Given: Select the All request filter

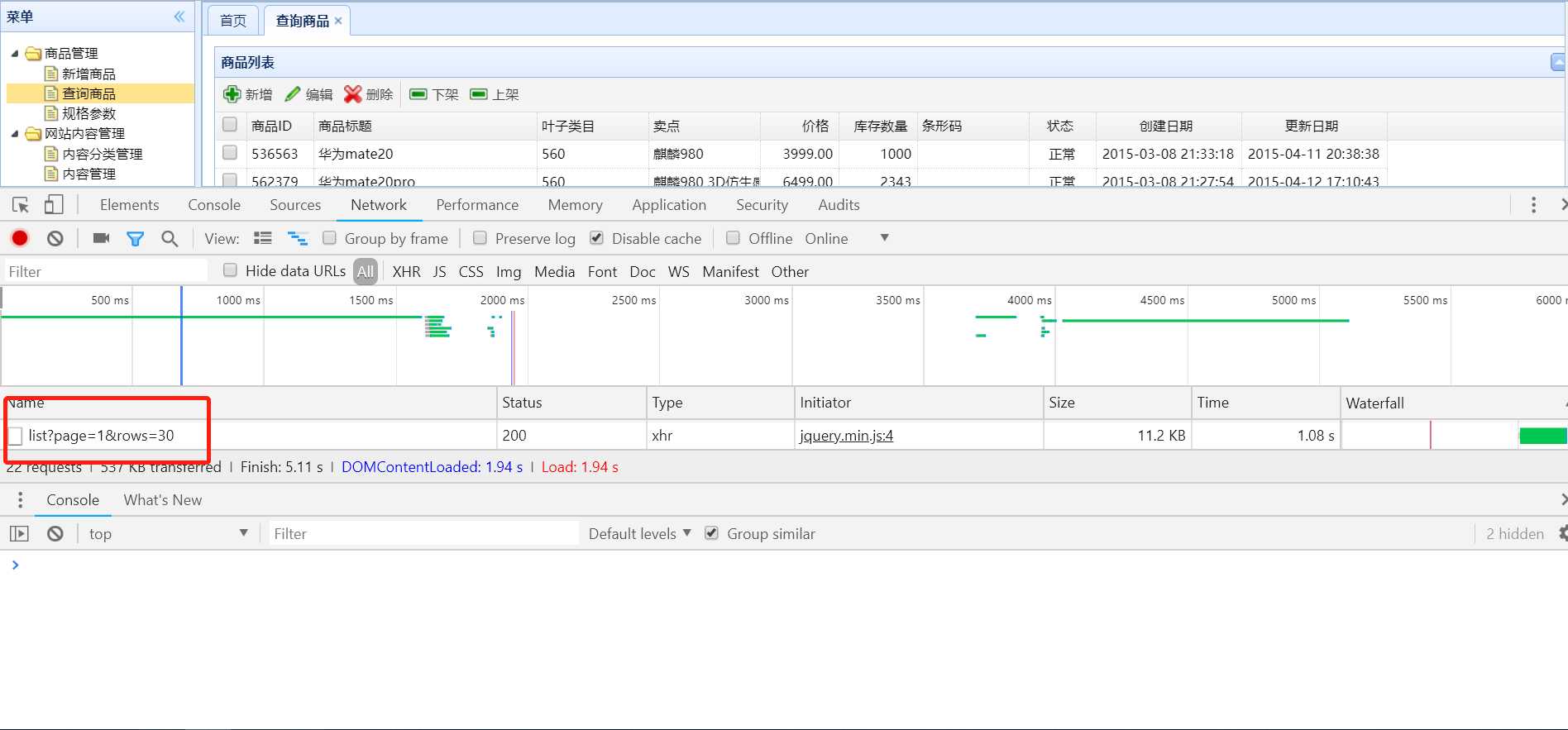Looking at the screenshot, I should pos(366,271).
